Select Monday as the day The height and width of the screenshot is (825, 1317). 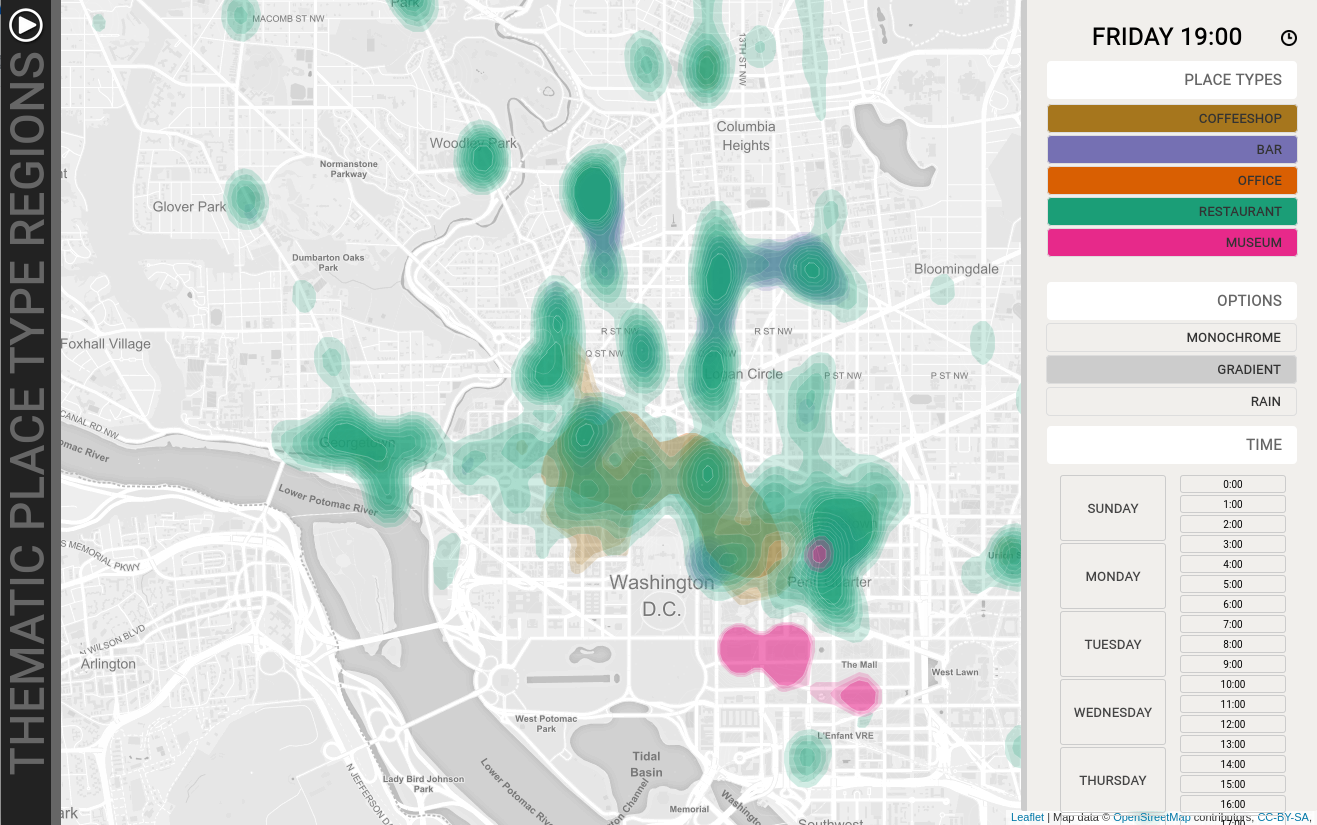click(x=1113, y=576)
